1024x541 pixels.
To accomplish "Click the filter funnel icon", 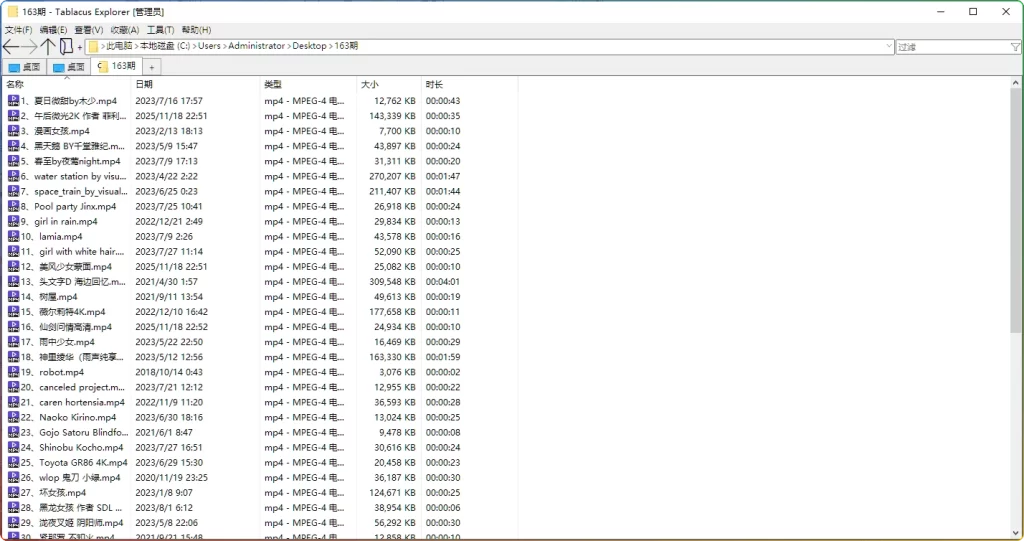I will tap(1015, 47).
